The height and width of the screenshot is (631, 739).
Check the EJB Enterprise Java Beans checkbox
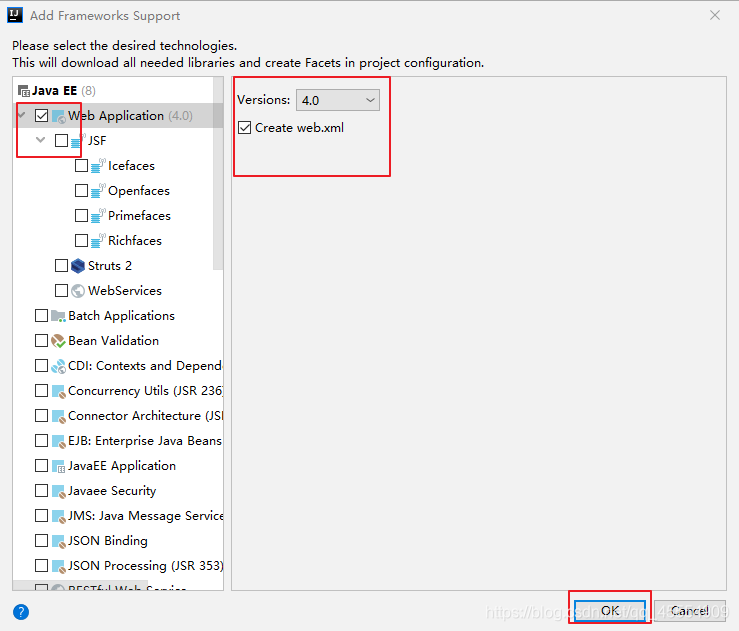pyautogui.click(x=41, y=440)
